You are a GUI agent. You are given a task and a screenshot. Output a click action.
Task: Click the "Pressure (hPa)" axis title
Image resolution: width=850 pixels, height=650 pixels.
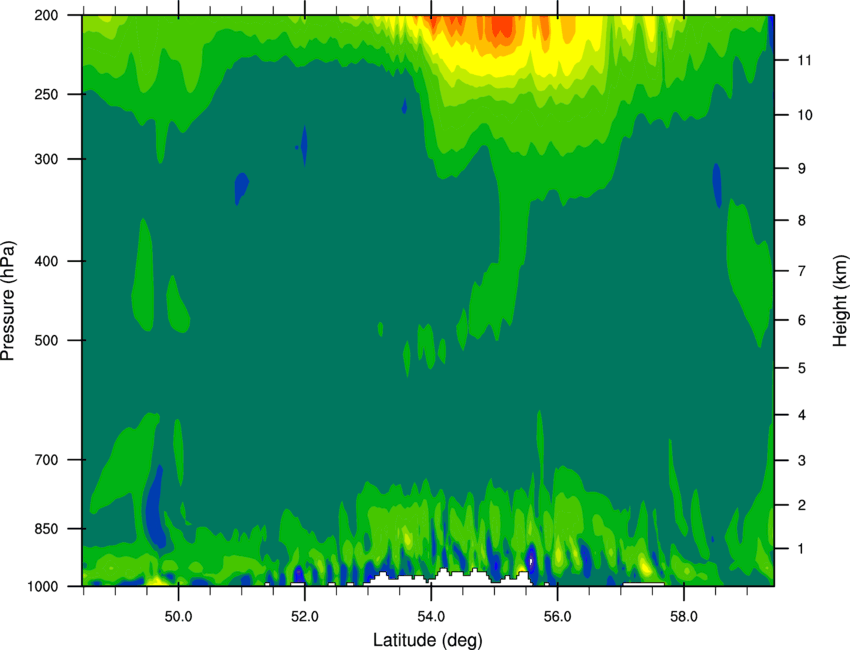pyautogui.click(x=9, y=301)
